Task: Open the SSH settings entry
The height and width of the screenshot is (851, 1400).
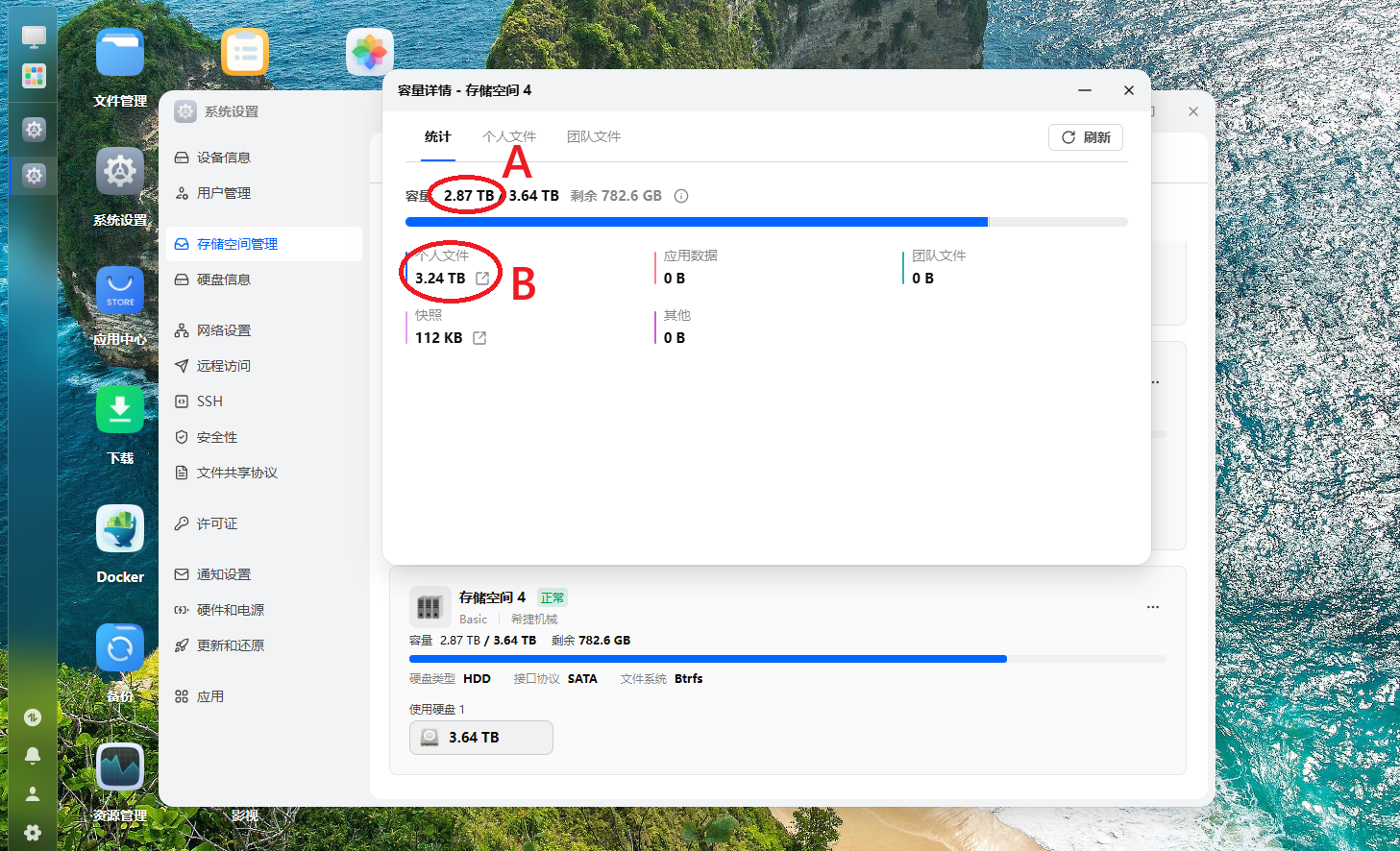Action: coord(264,401)
